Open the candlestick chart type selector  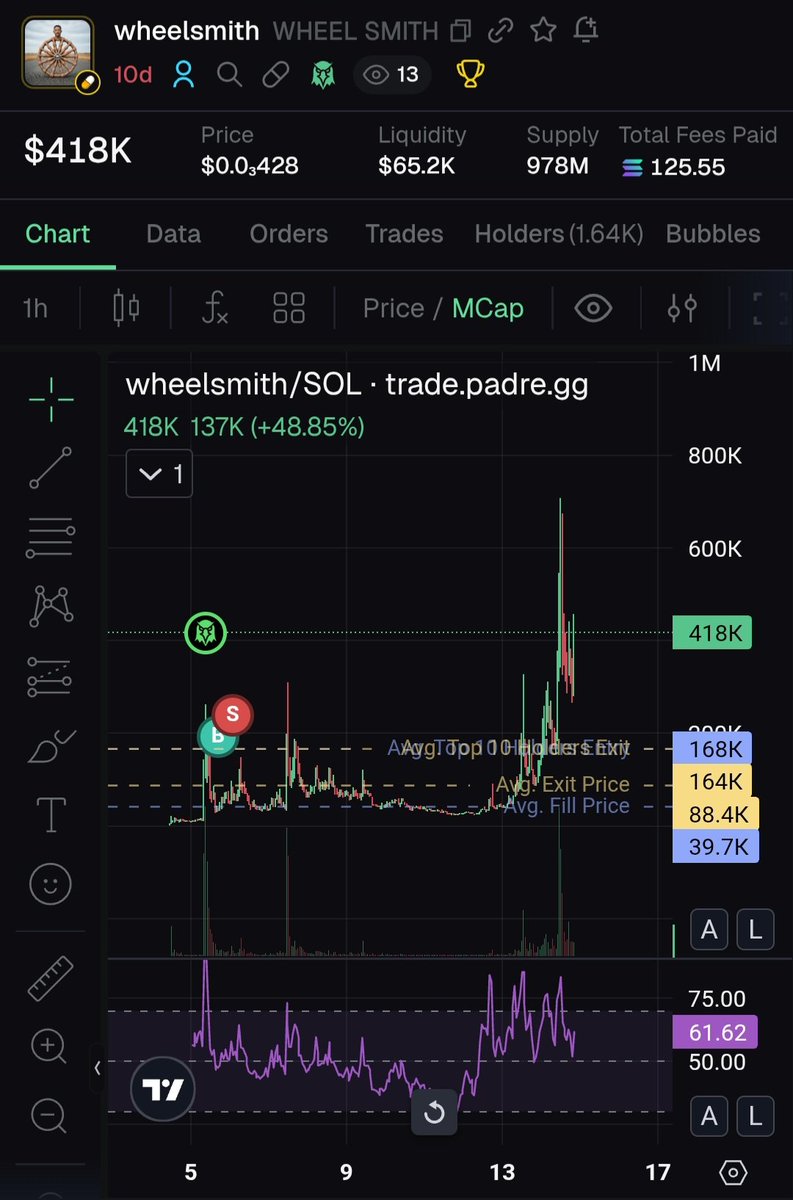(x=127, y=307)
